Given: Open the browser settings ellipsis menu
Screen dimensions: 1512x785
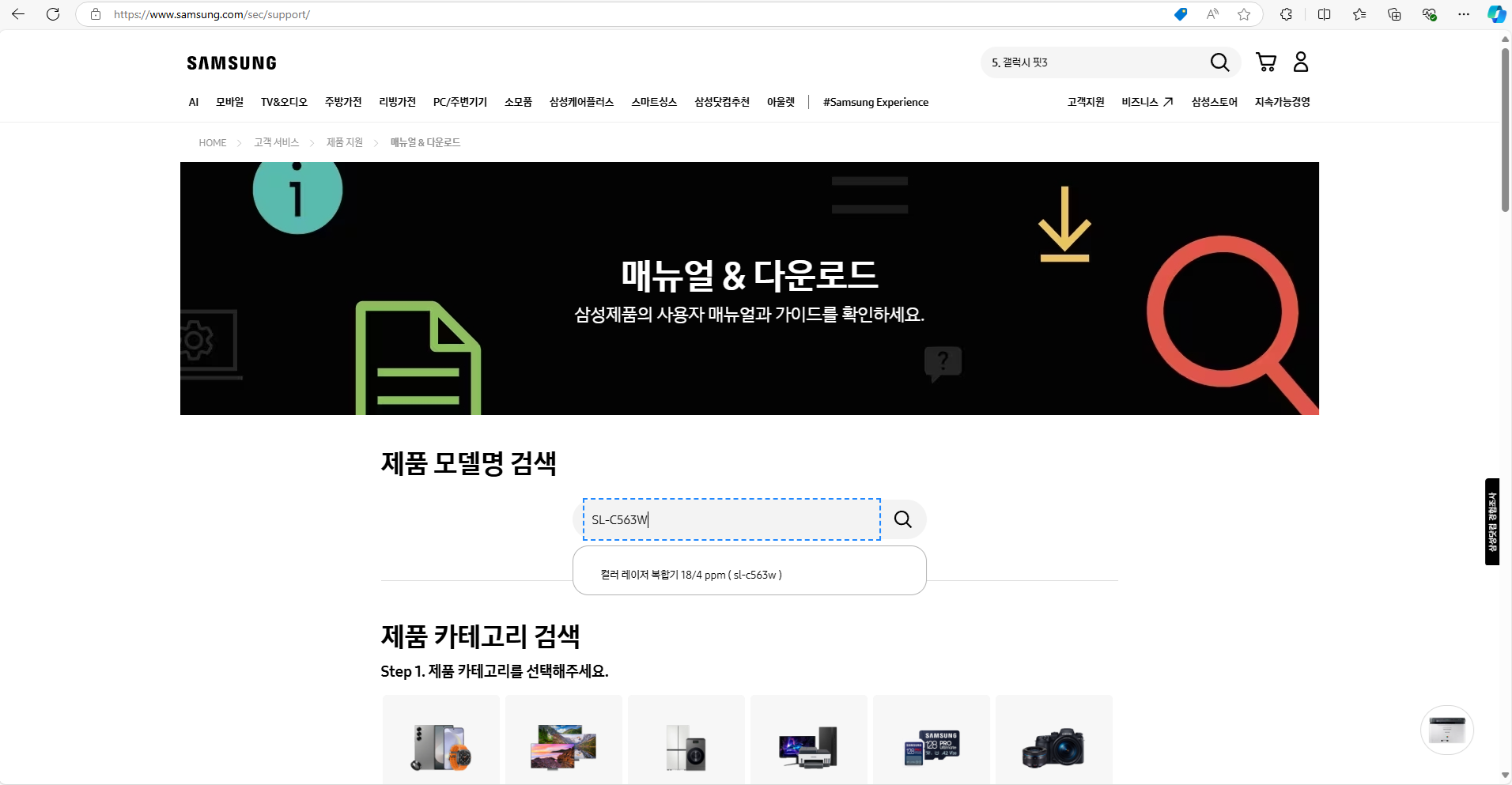Looking at the screenshot, I should point(1464,14).
